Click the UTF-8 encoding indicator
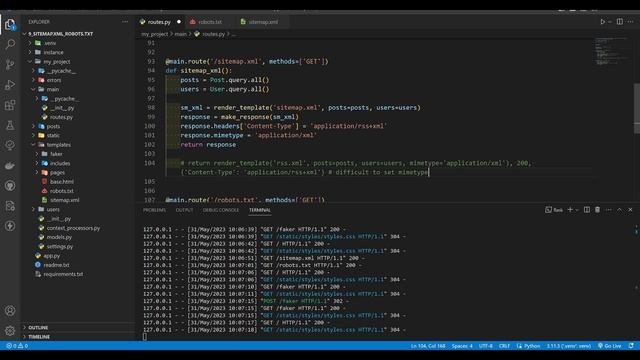This screenshot has width=640, height=360. coord(486,346)
